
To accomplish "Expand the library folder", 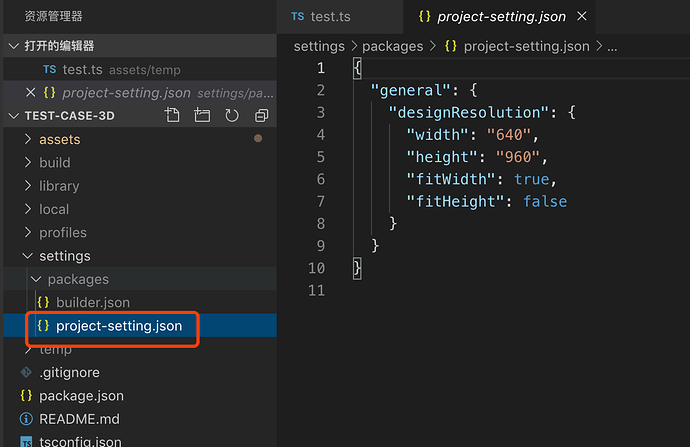I will pos(27,186).
